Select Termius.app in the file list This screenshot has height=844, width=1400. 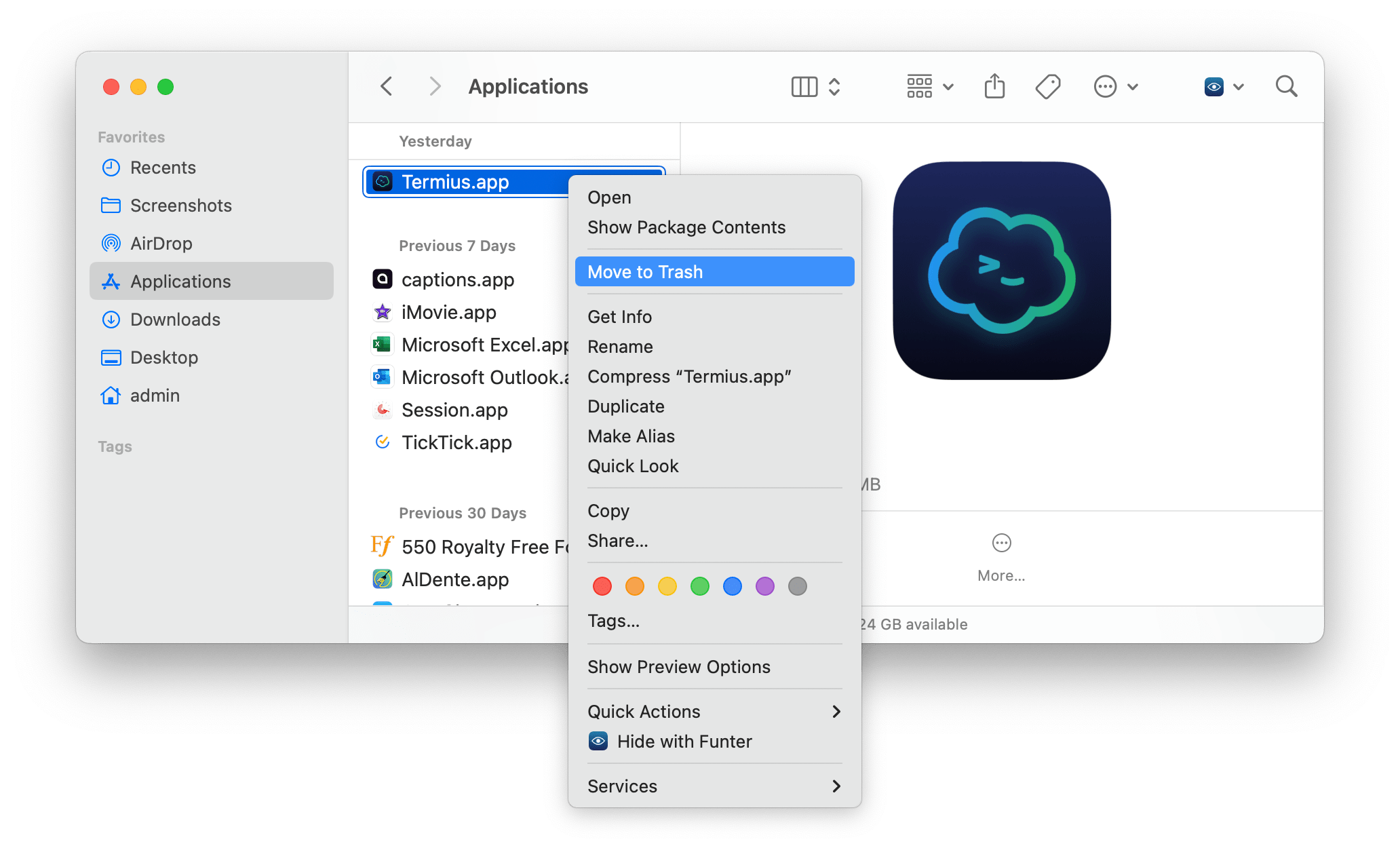tap(467, 182)
